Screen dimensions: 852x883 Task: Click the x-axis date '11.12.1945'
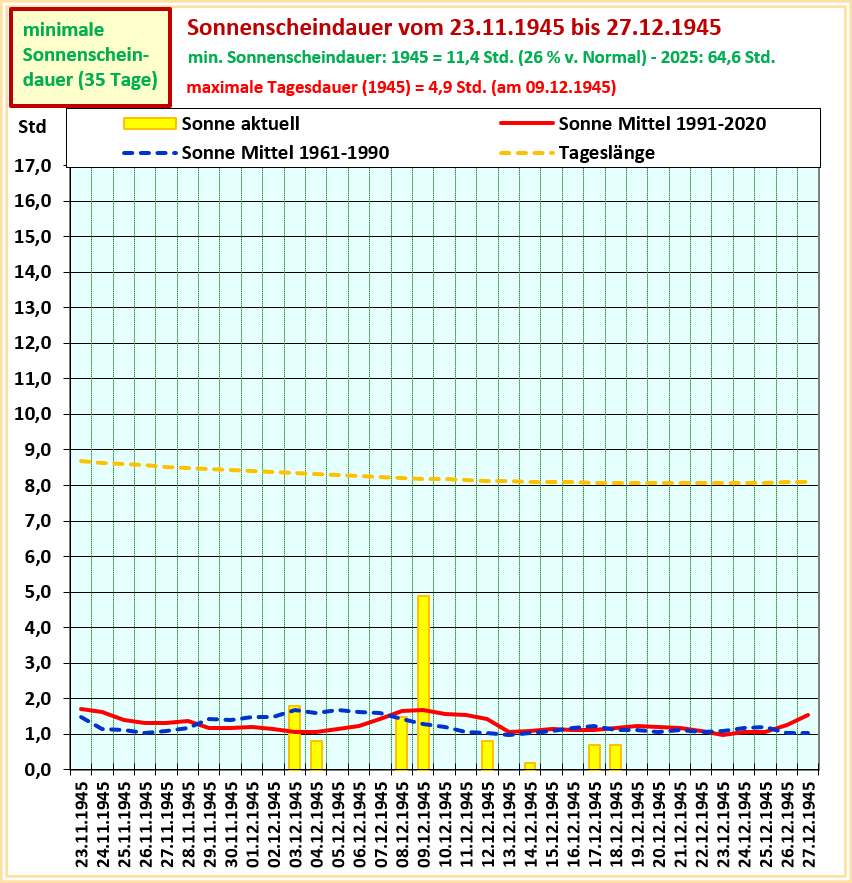[x=467, y=824]
